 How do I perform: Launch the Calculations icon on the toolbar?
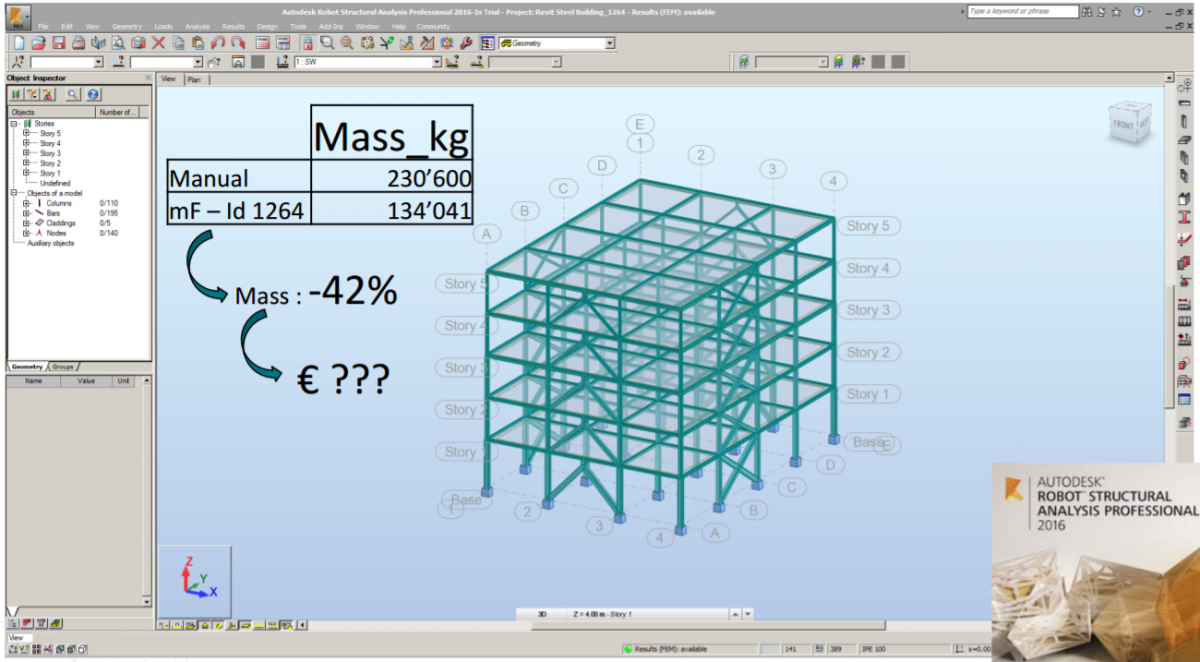(264, 43)
